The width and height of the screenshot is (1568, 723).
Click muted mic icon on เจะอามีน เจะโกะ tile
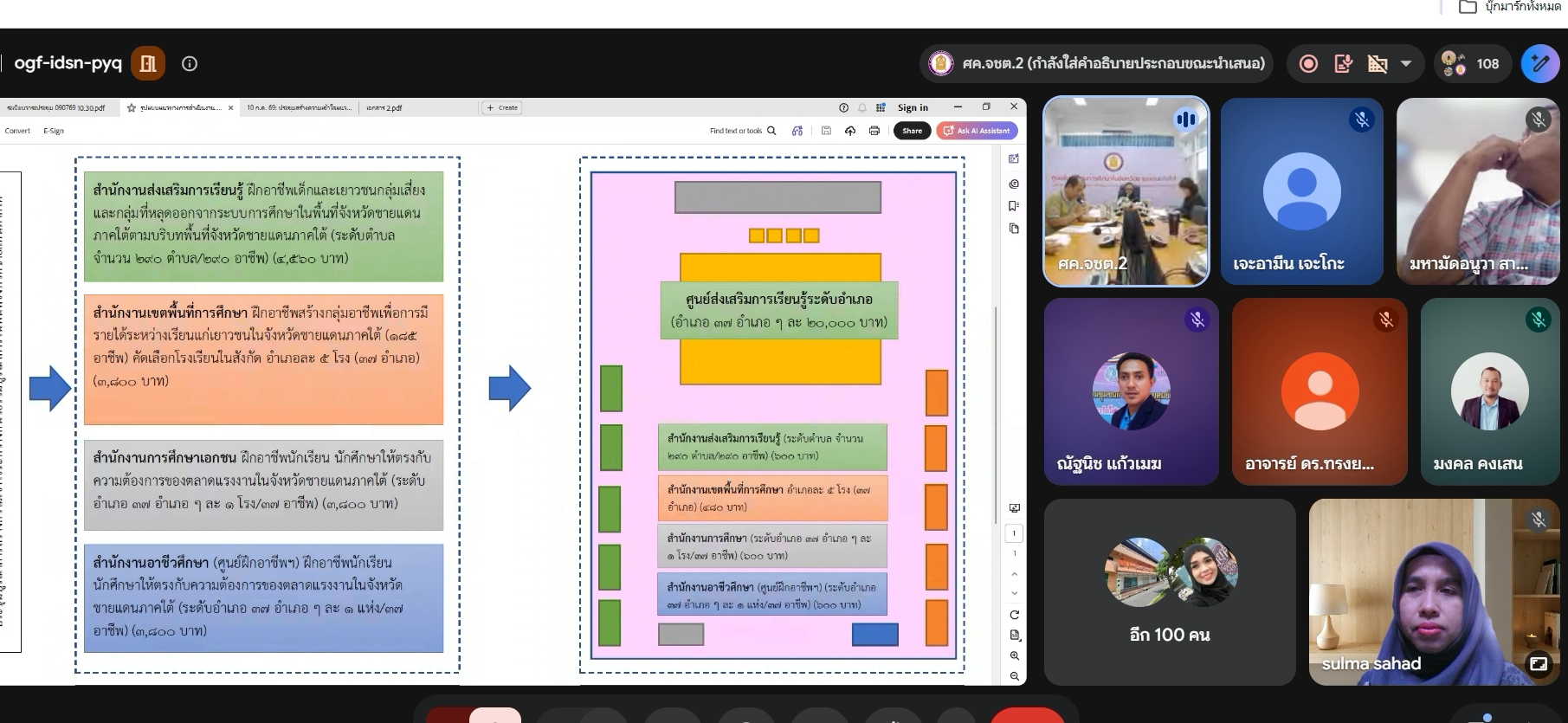[x=1362, y=119]
